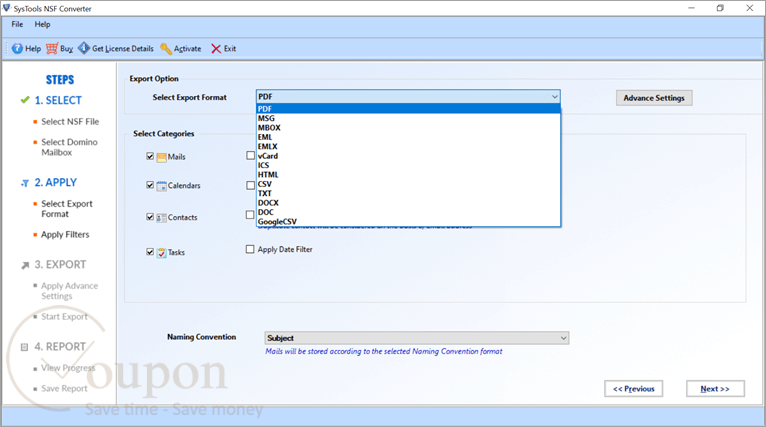Tick the filter checkbox right of Contacts
Image resolution: width=766 pixels, height=427 pixels.
(x=250, y=214)
